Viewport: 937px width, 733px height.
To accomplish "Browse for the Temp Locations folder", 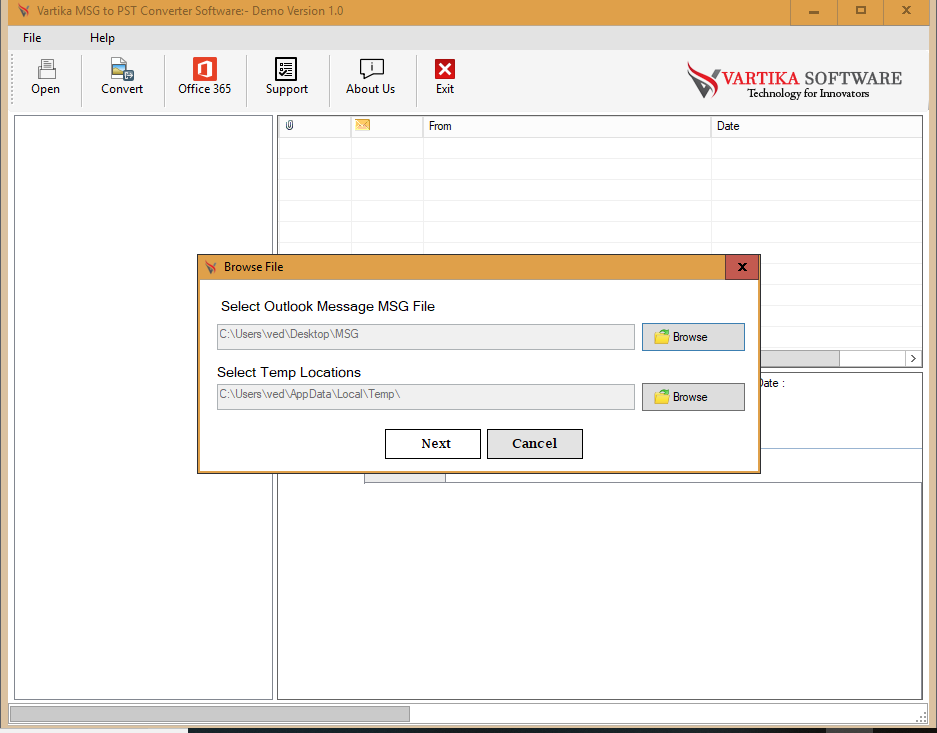I will [x=693, y=397].
